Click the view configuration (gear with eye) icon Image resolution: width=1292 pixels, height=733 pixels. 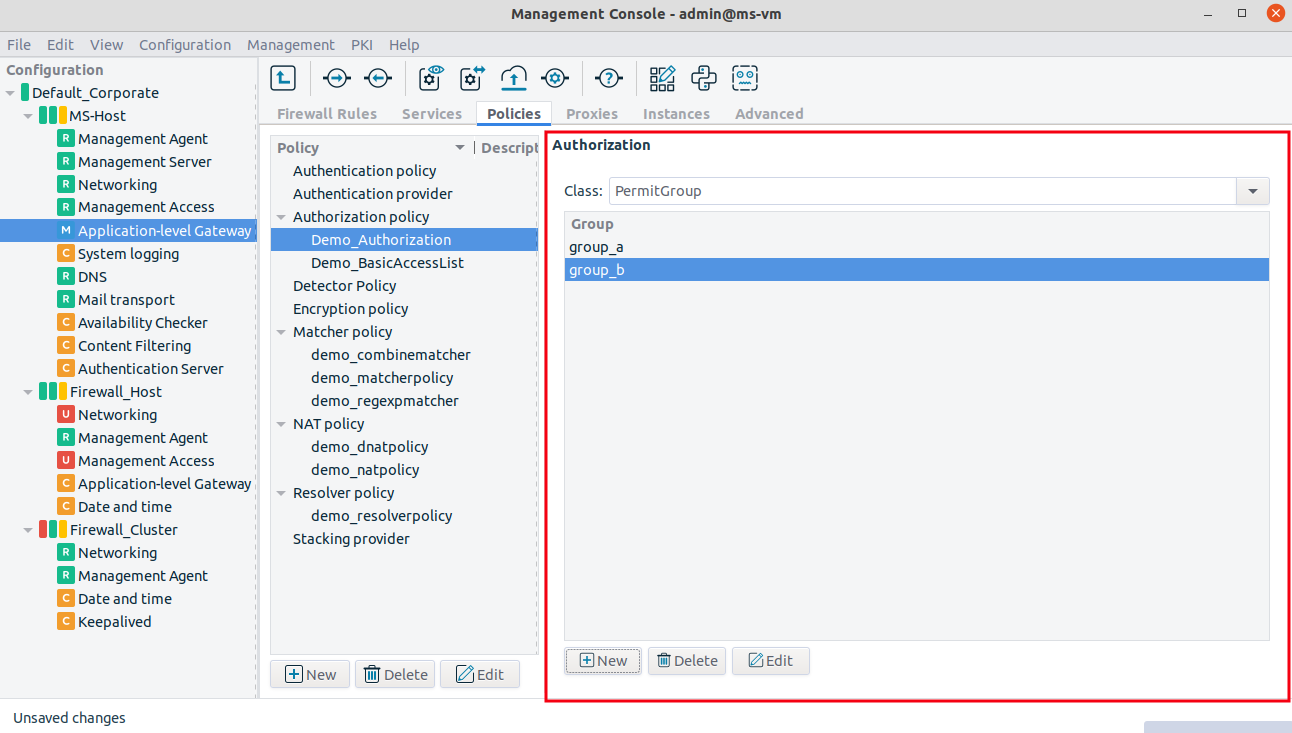(431, 77)
